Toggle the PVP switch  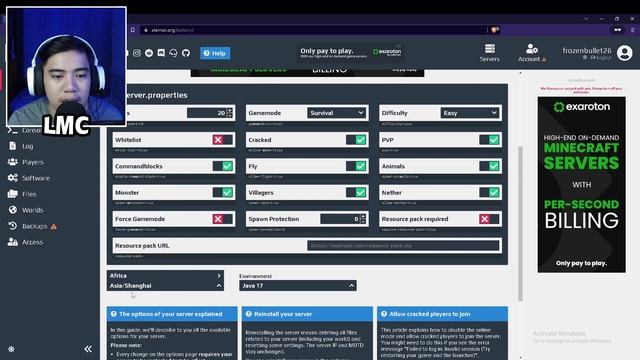[x=489, y=140]
